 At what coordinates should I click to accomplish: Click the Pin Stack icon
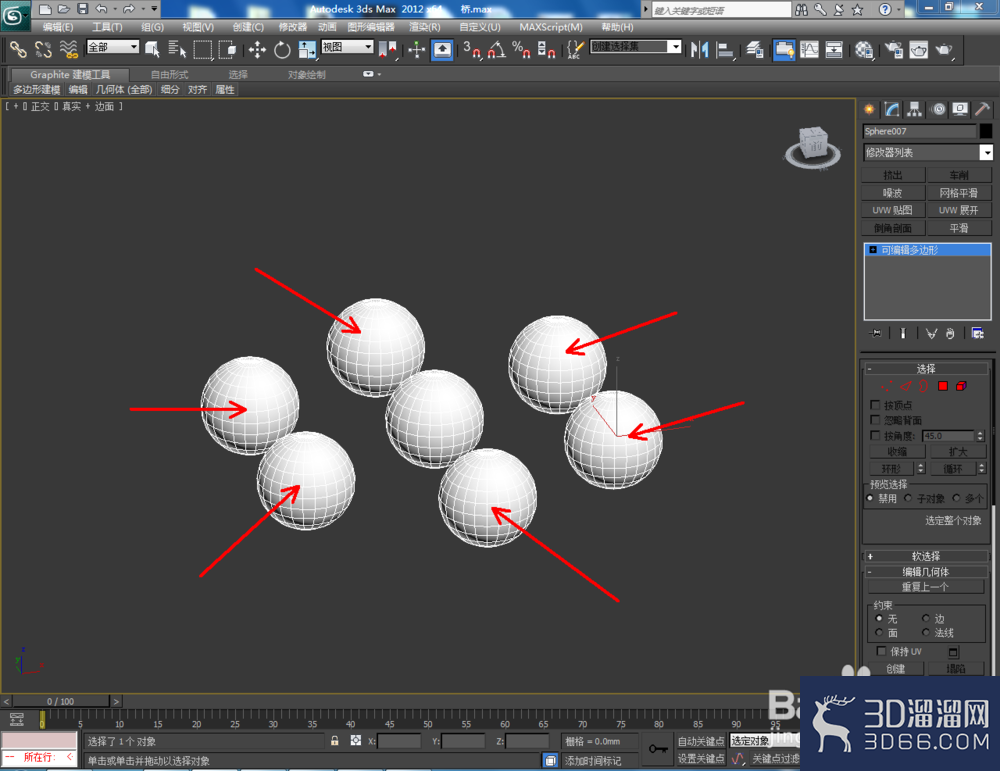(x=876, y=333)
